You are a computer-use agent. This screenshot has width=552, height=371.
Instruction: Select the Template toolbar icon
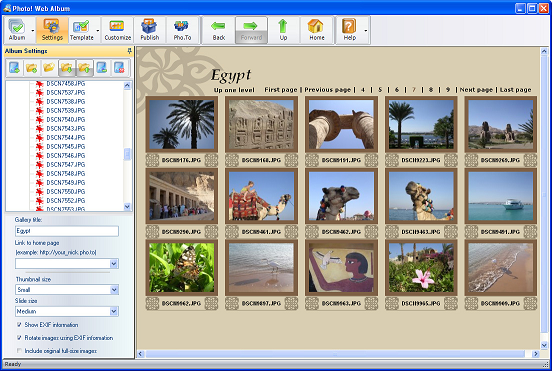[82, 30]
